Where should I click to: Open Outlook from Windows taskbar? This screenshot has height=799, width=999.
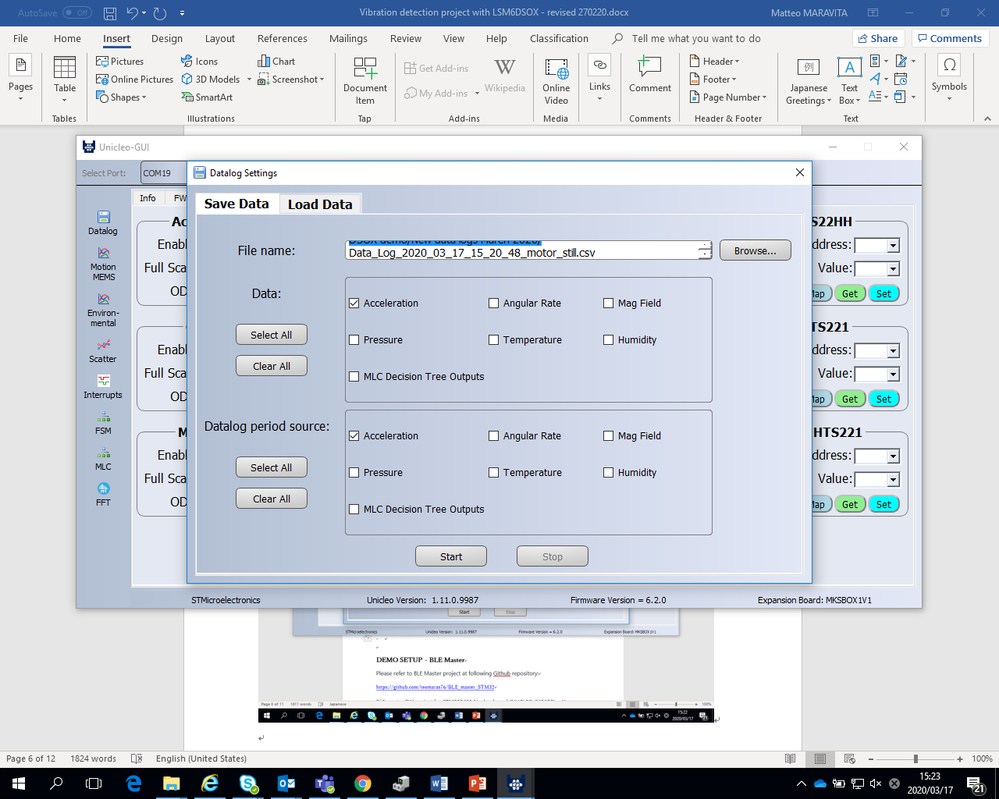pos(286,783)
